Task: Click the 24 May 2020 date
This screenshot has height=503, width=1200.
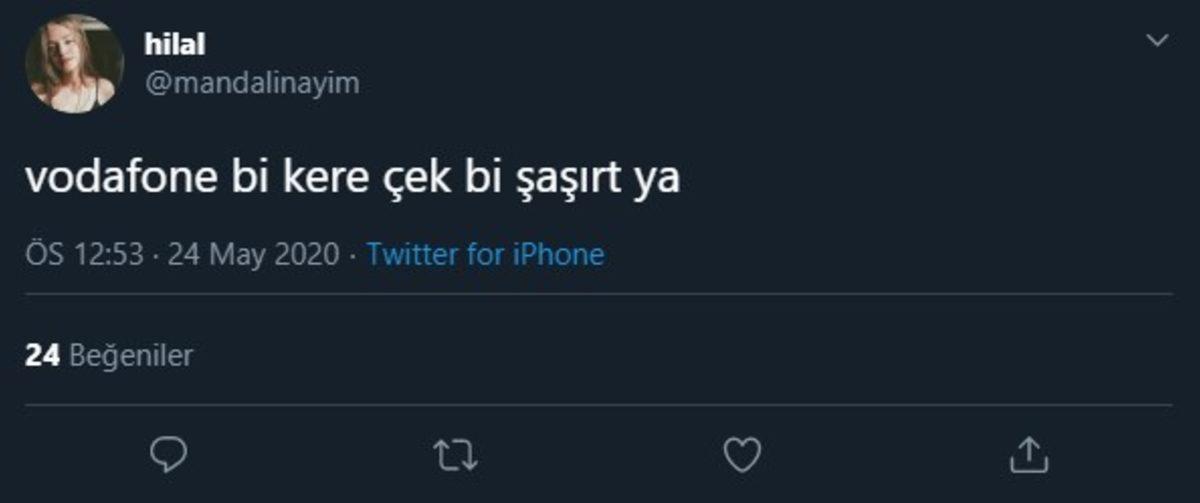Action: [x=253, y=255]
